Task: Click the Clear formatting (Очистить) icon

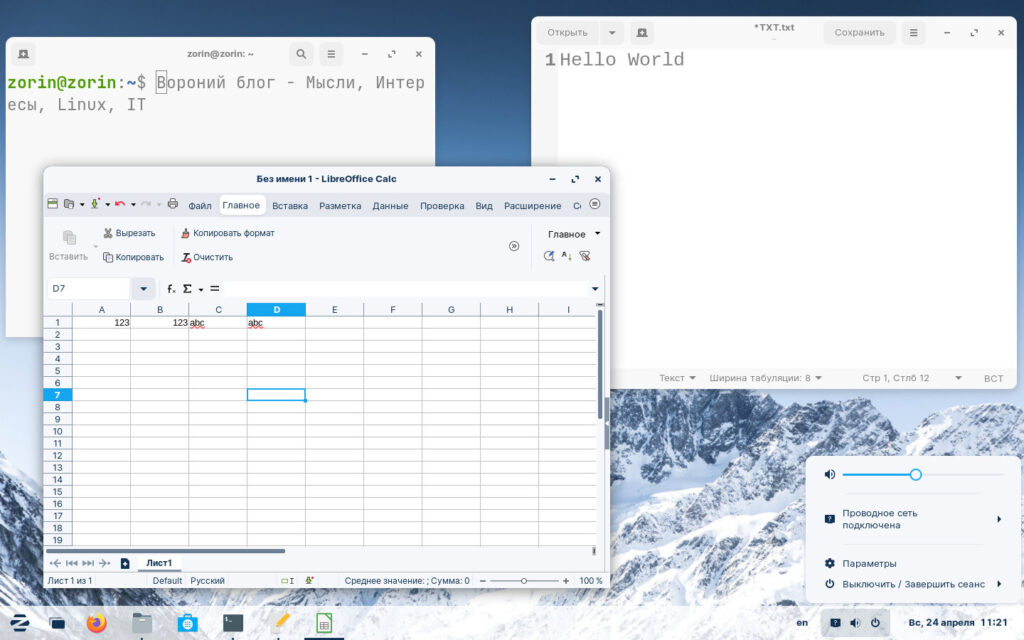Action: pyautogui.click(x=186, y=257)
